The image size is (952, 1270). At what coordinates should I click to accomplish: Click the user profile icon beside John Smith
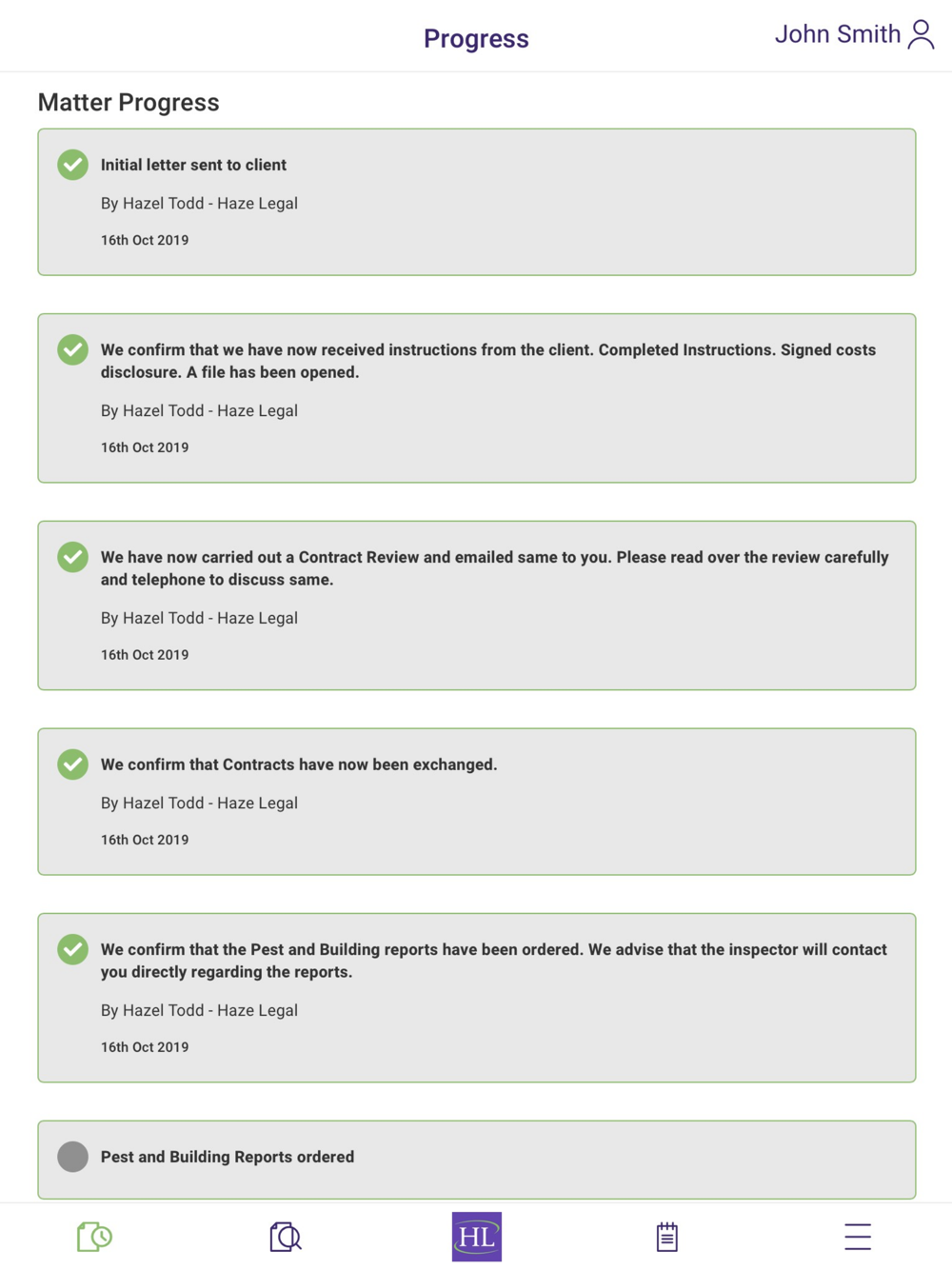921,35
